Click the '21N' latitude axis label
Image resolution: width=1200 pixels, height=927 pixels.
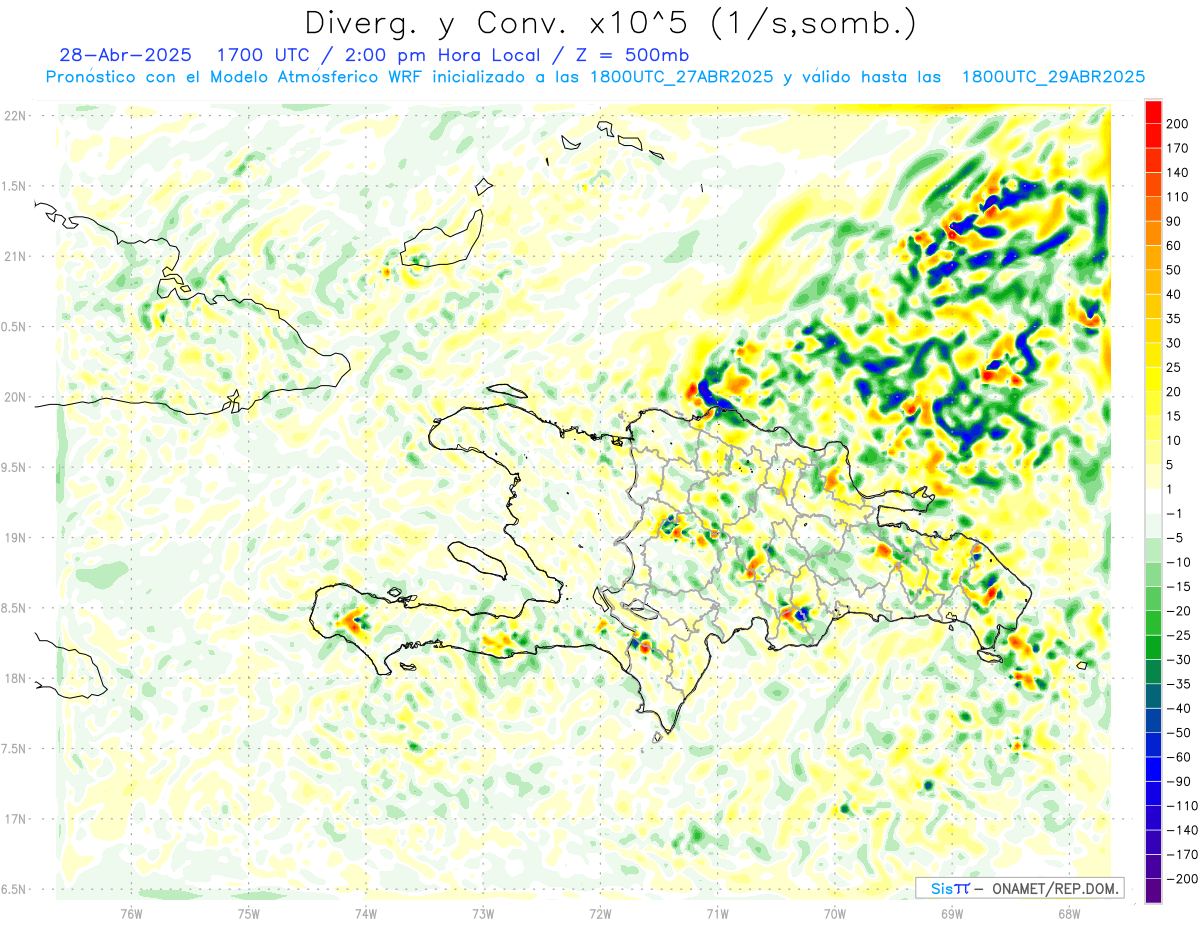[x=15, y=257]
